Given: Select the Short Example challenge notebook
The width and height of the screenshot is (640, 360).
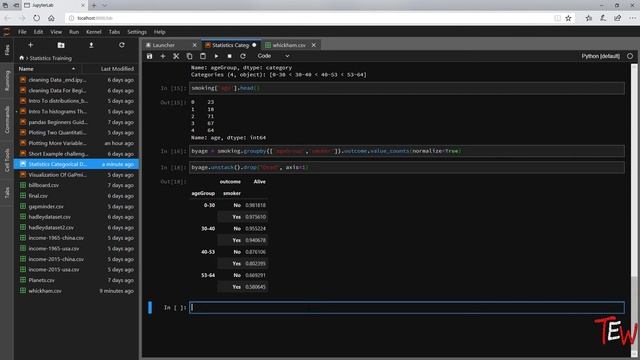Looking at the screenshot, I should (76, 153).
